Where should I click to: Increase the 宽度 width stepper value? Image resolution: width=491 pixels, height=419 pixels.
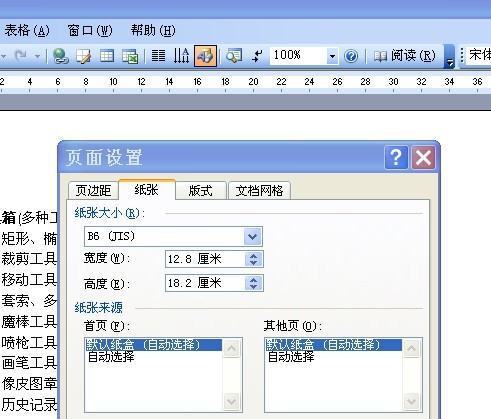pos(253,256)
